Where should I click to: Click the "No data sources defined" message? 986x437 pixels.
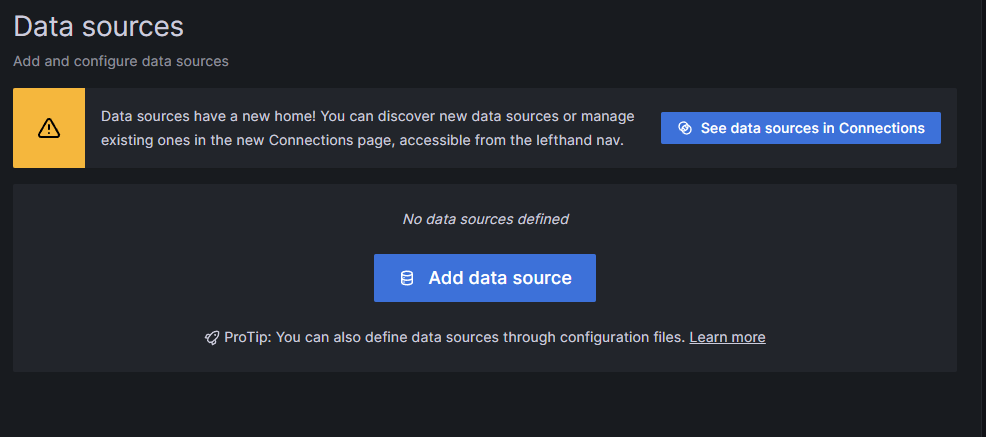coord(485,219)
